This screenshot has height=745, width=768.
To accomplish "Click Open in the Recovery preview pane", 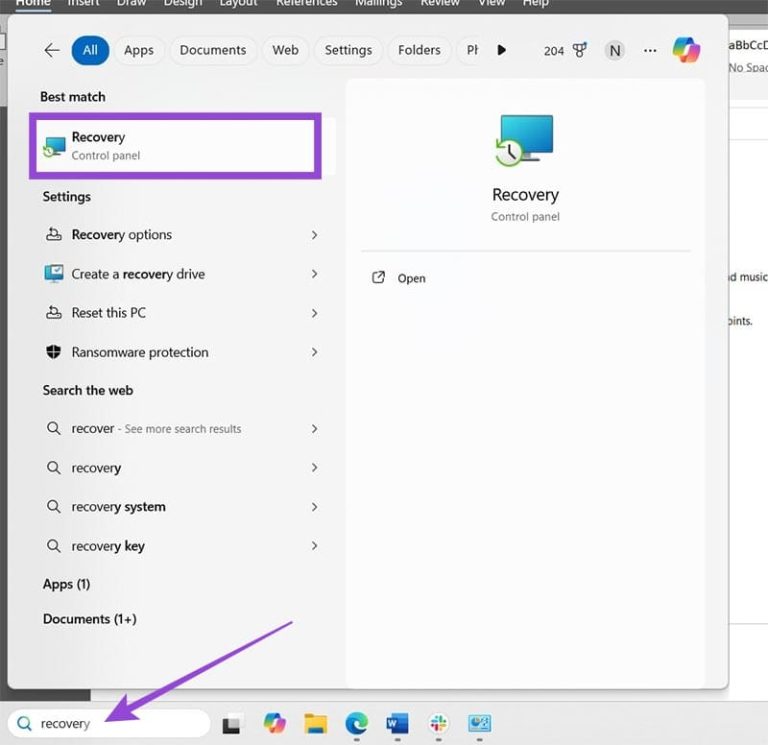I will tap(411, 278).
